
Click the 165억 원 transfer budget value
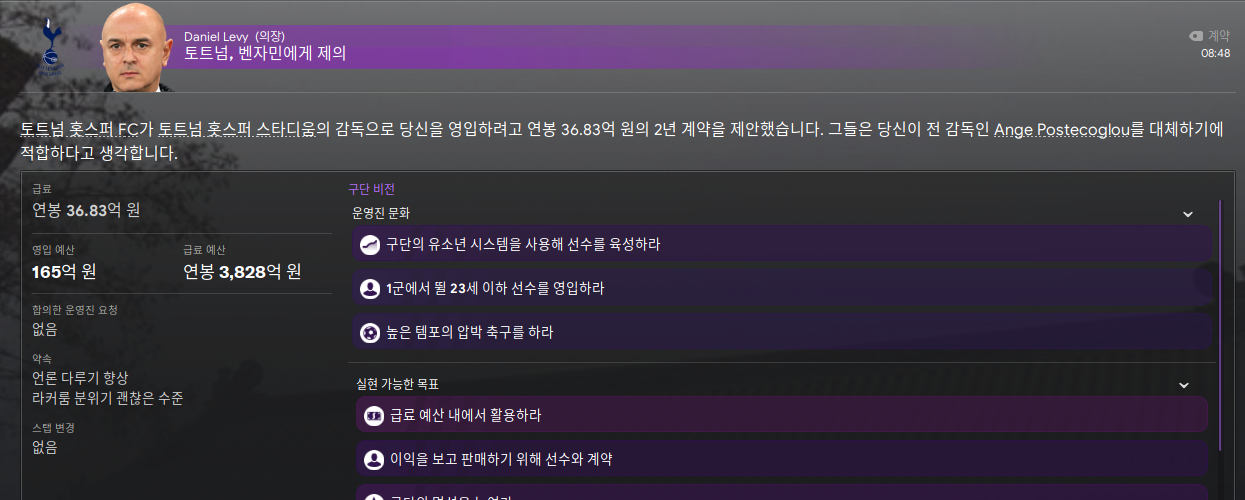coord(64,272)
